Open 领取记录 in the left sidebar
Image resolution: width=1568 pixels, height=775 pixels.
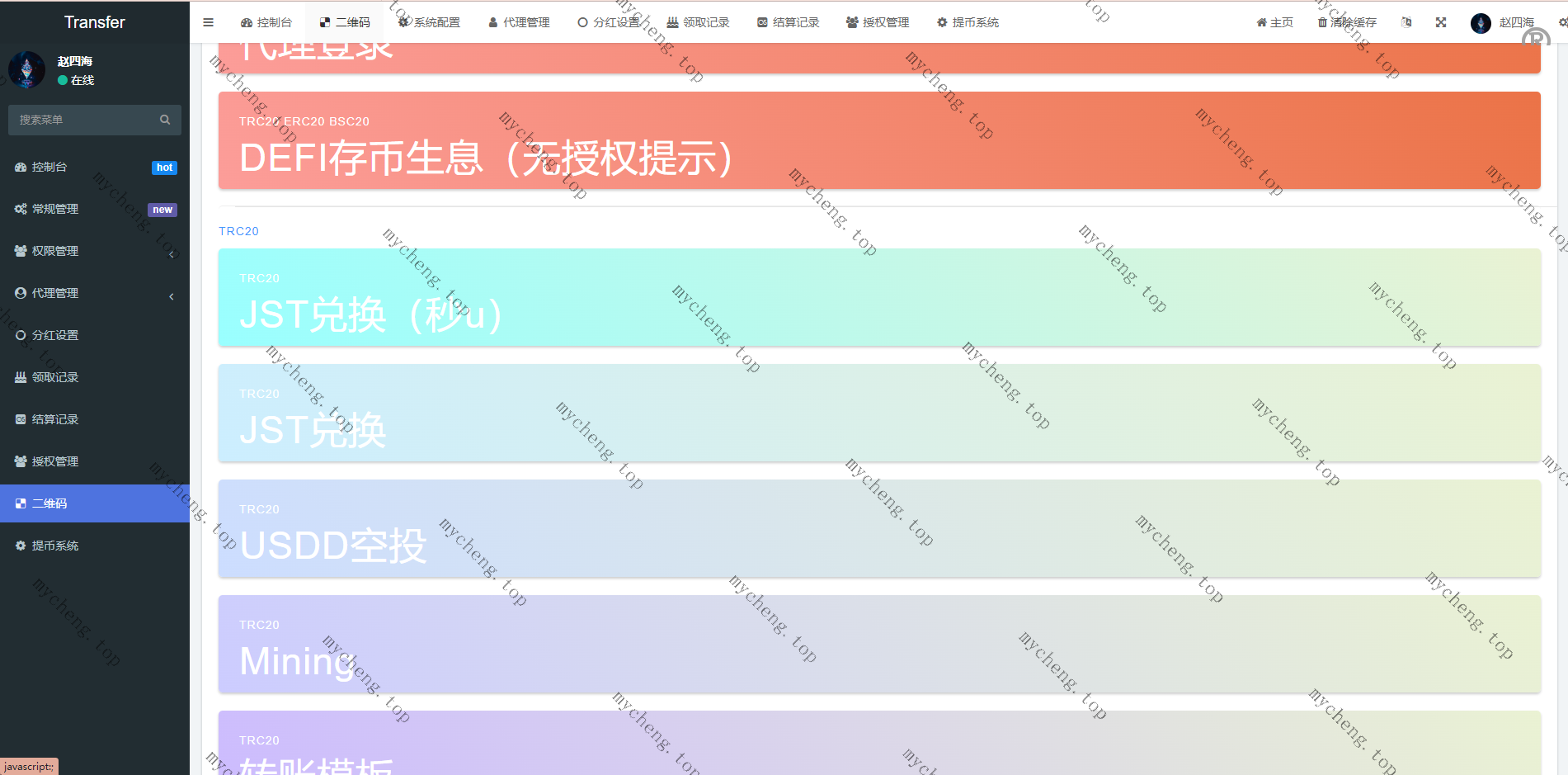(x=55, y=377)
